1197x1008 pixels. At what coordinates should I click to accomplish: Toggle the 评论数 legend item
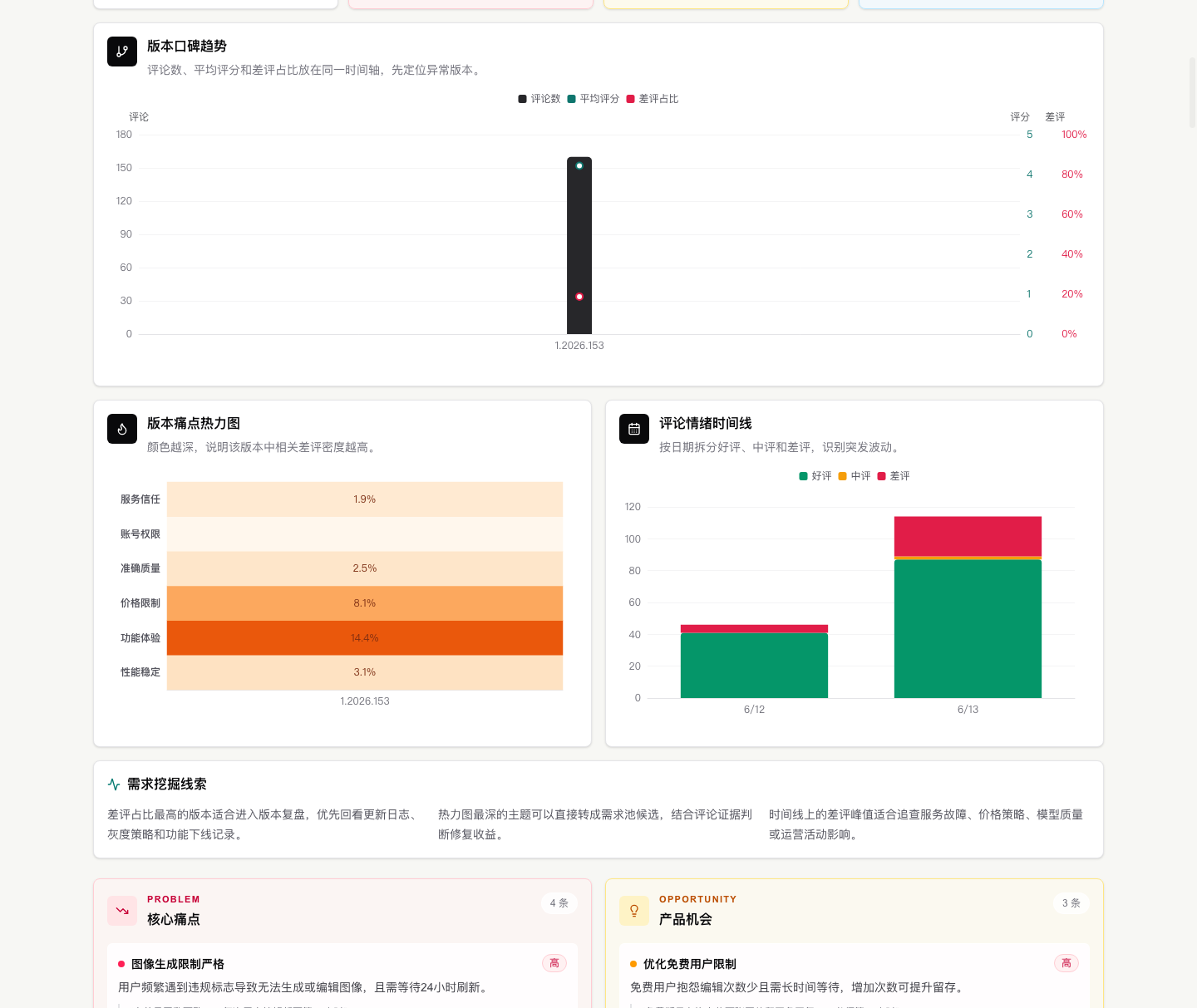539,99
